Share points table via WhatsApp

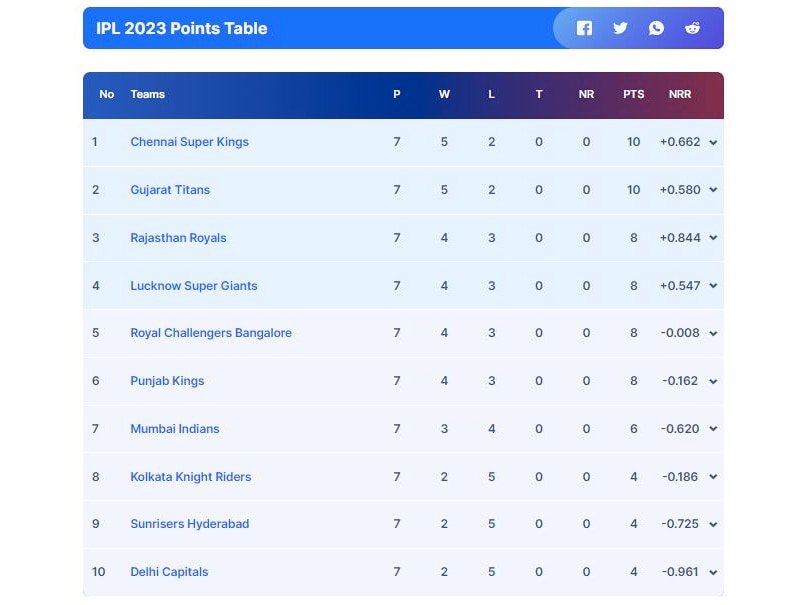point(656,28)
